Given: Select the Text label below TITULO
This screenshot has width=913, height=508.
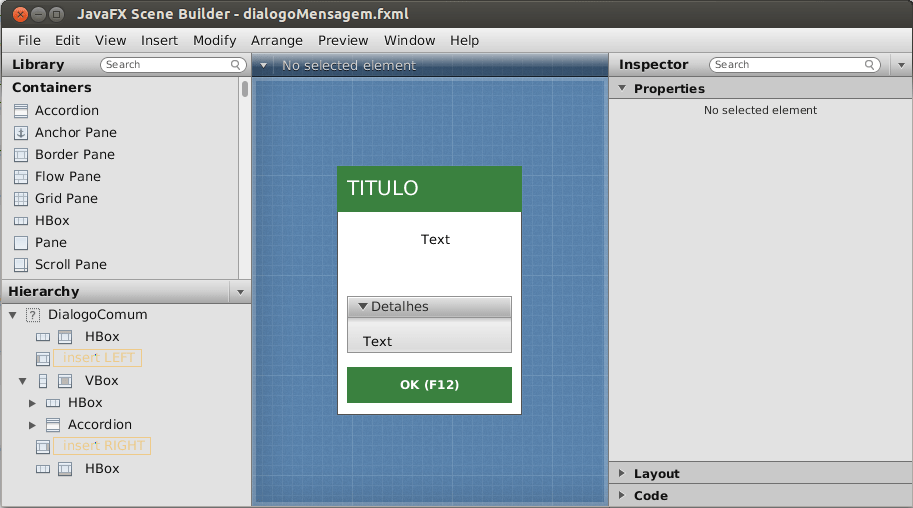Looking at the screenshot, I should 436,239.
